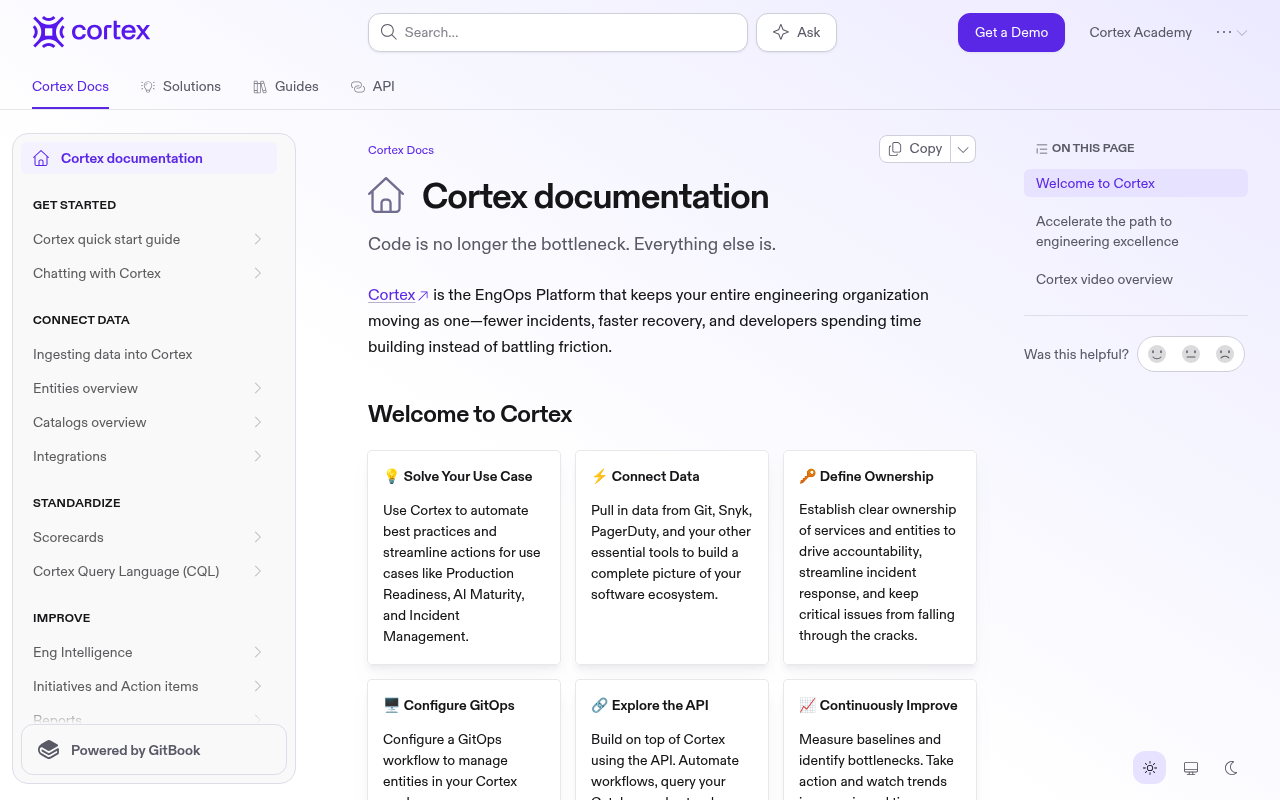
Task: Click the Copy button
Action: [915, 149]
